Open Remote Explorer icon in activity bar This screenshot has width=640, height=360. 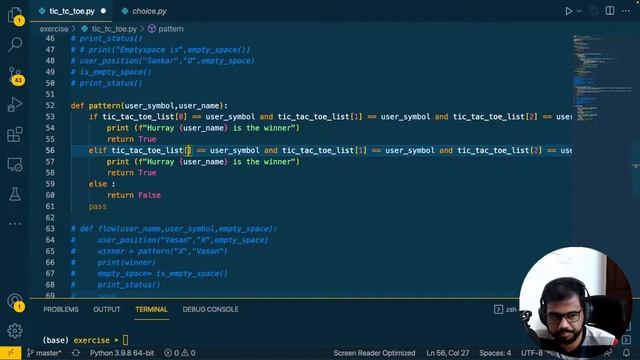[x=15, y=164]
